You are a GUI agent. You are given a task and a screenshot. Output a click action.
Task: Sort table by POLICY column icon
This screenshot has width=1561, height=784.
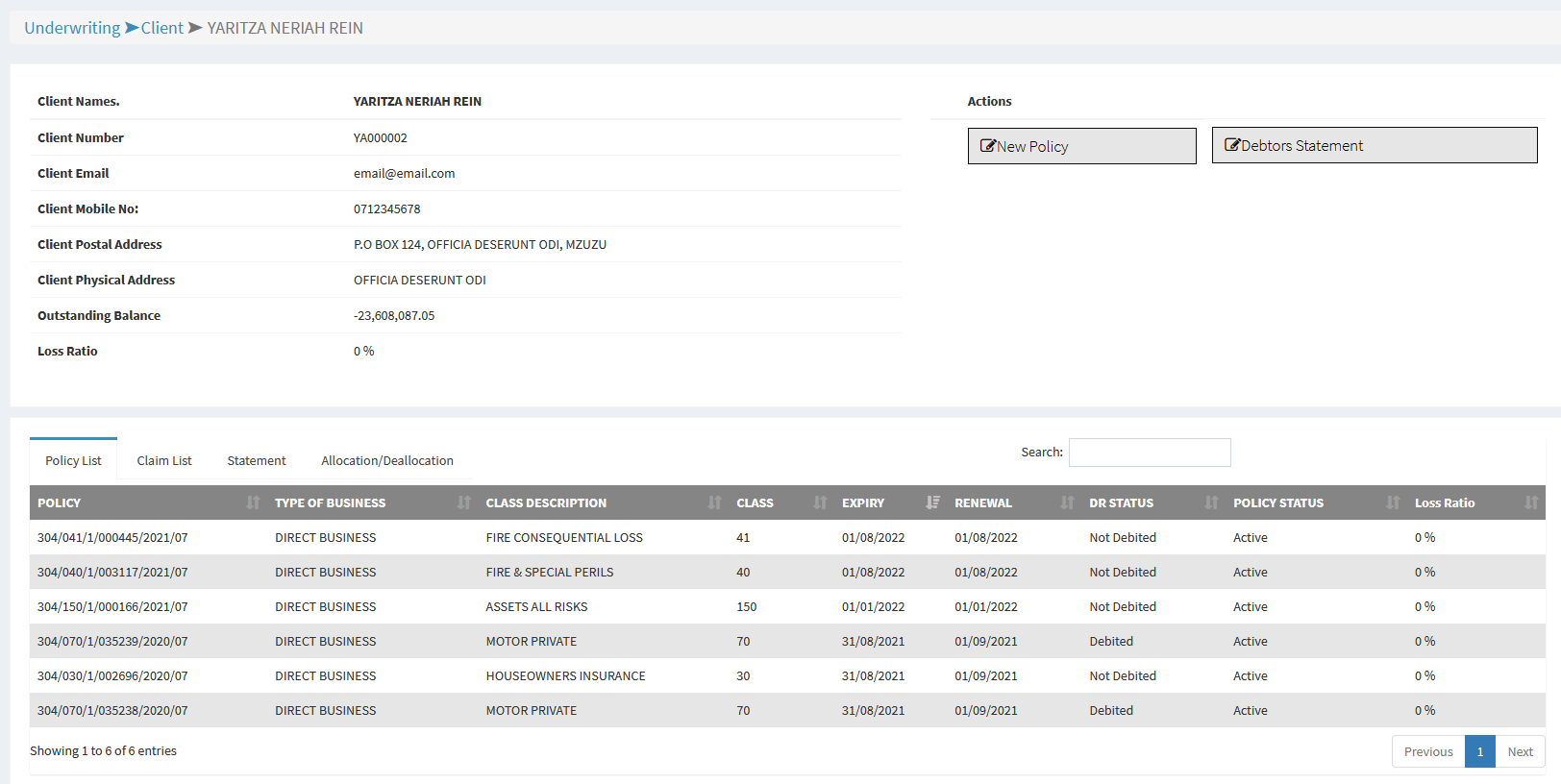pos(253,502)
